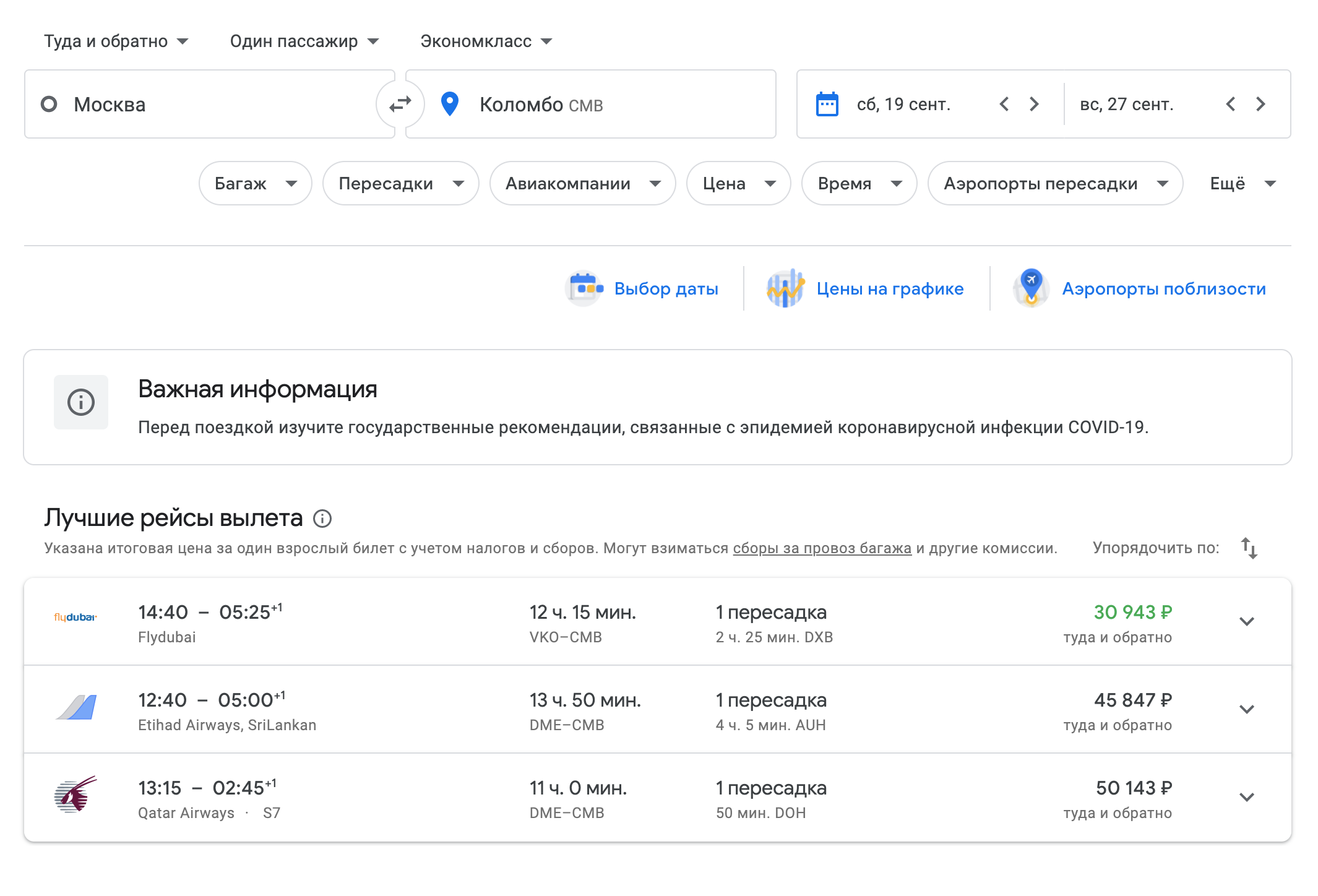Click the Etihad Airways flight logo
Screen dimensions: 1318x896
tap(76, 707)
